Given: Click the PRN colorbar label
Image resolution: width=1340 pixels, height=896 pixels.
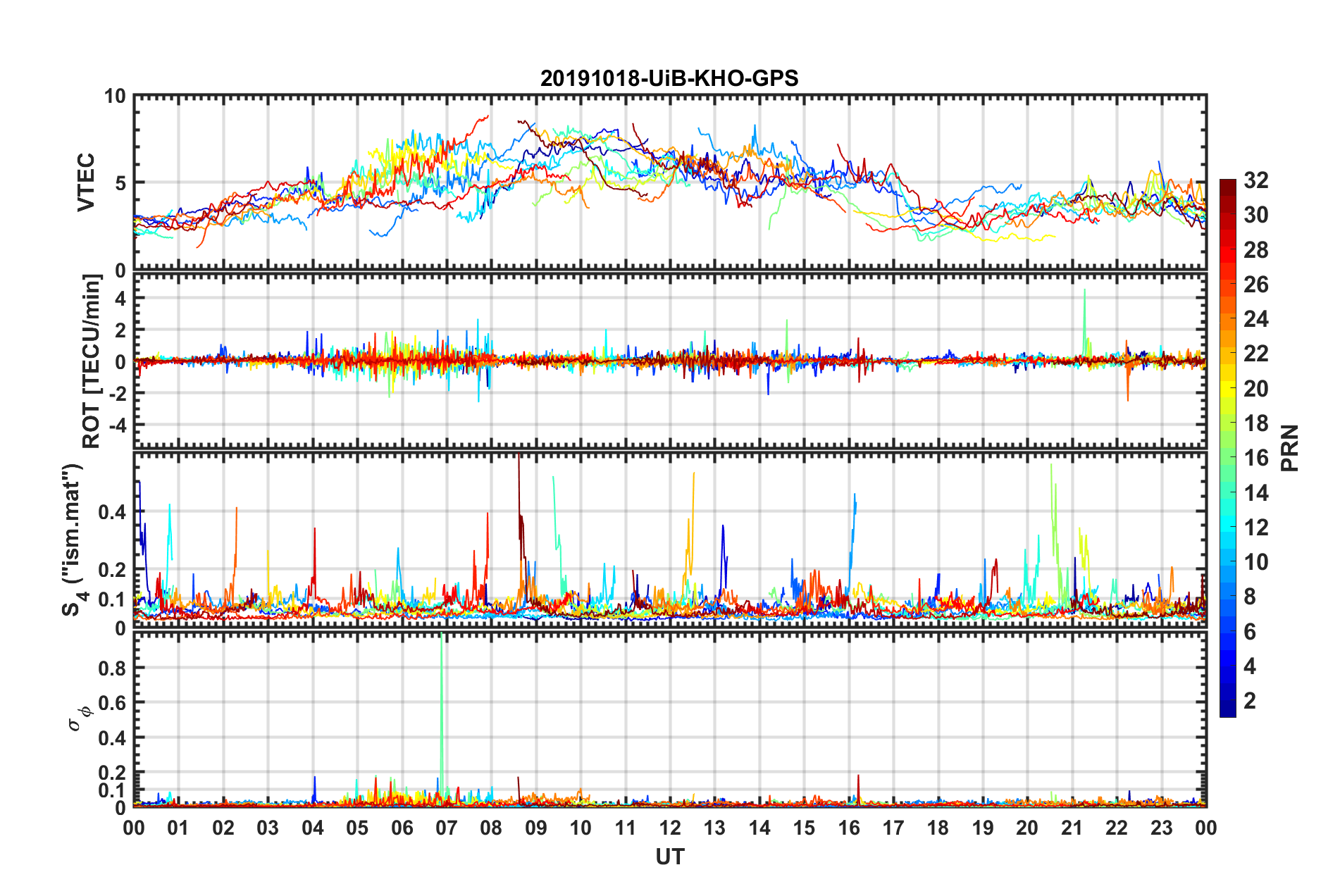Looking at the screenshot, I should [1290, 448].
